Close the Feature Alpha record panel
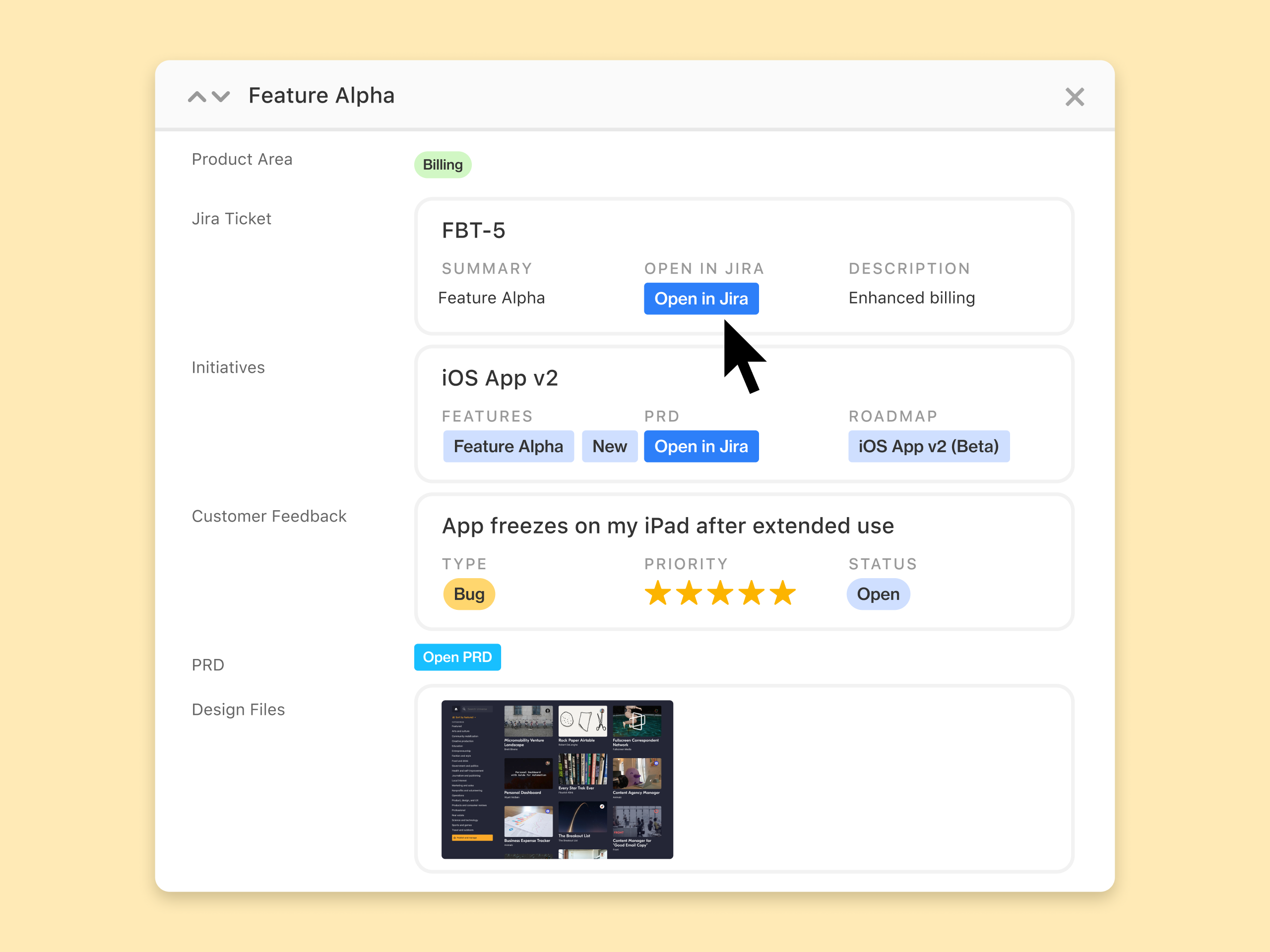1270x952 pixels. coord(1074,97)
